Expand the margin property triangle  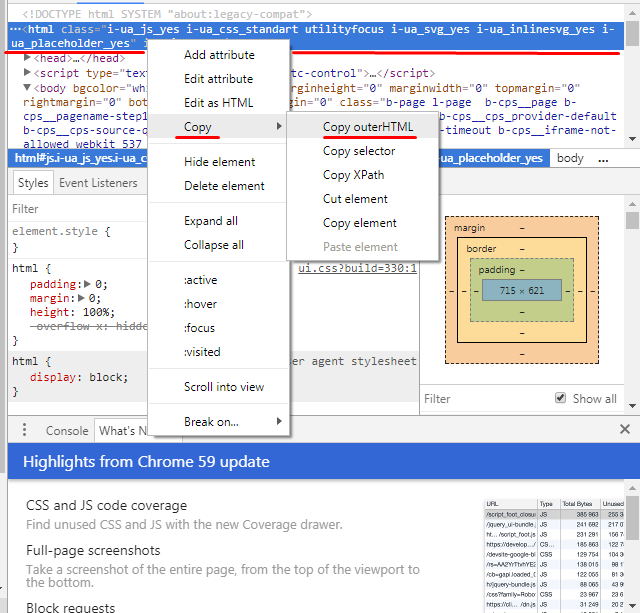click(x=80, y=298)
